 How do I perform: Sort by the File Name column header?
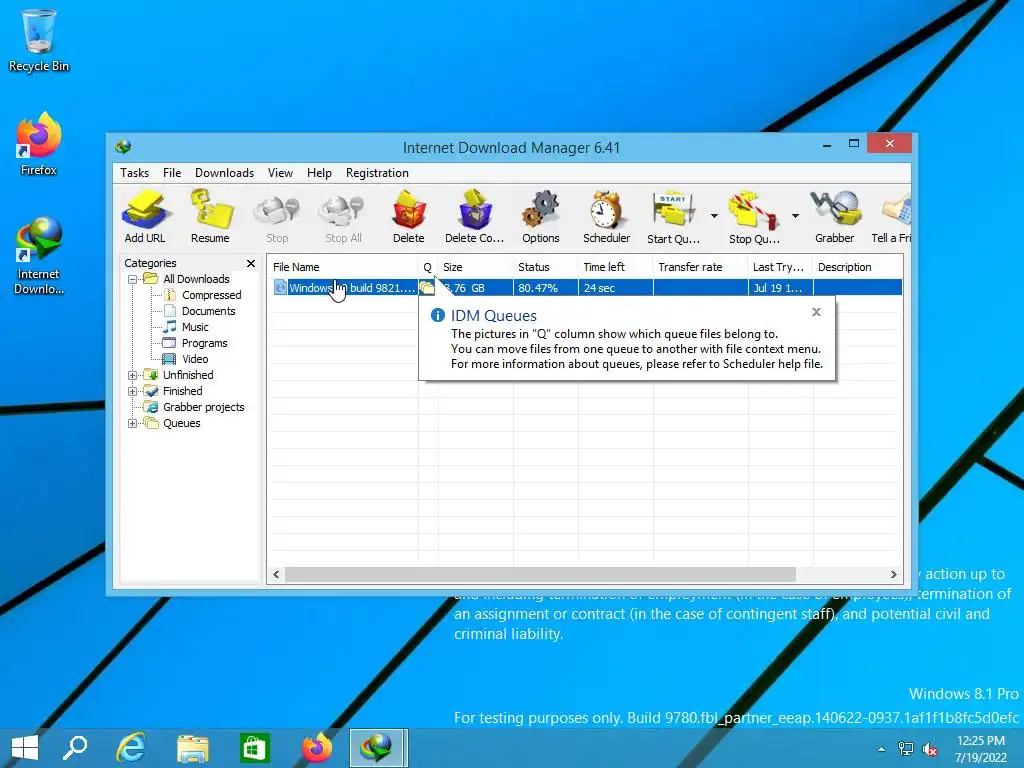(x=343, y=267)
